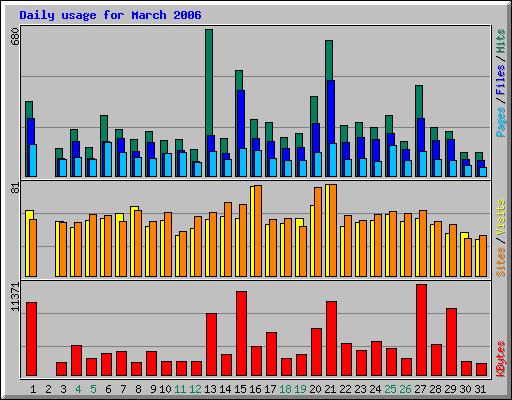Screen dimensions: 512x400
Task: Click the cyan Pages legend label
Action: (501, 122)
